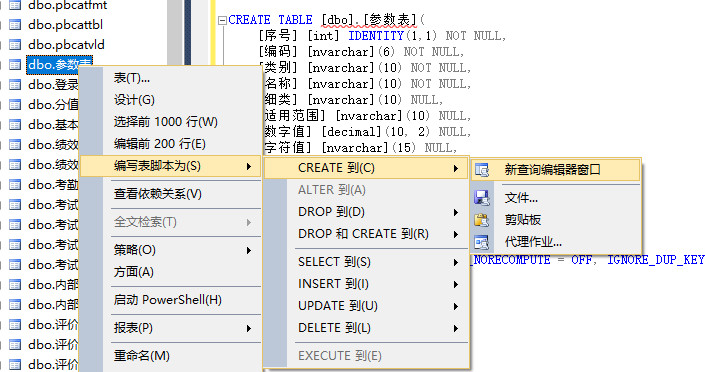Choose 新查询编辑器窗口 in the submenu
This screenshot has width=705, height=372.
556,170
